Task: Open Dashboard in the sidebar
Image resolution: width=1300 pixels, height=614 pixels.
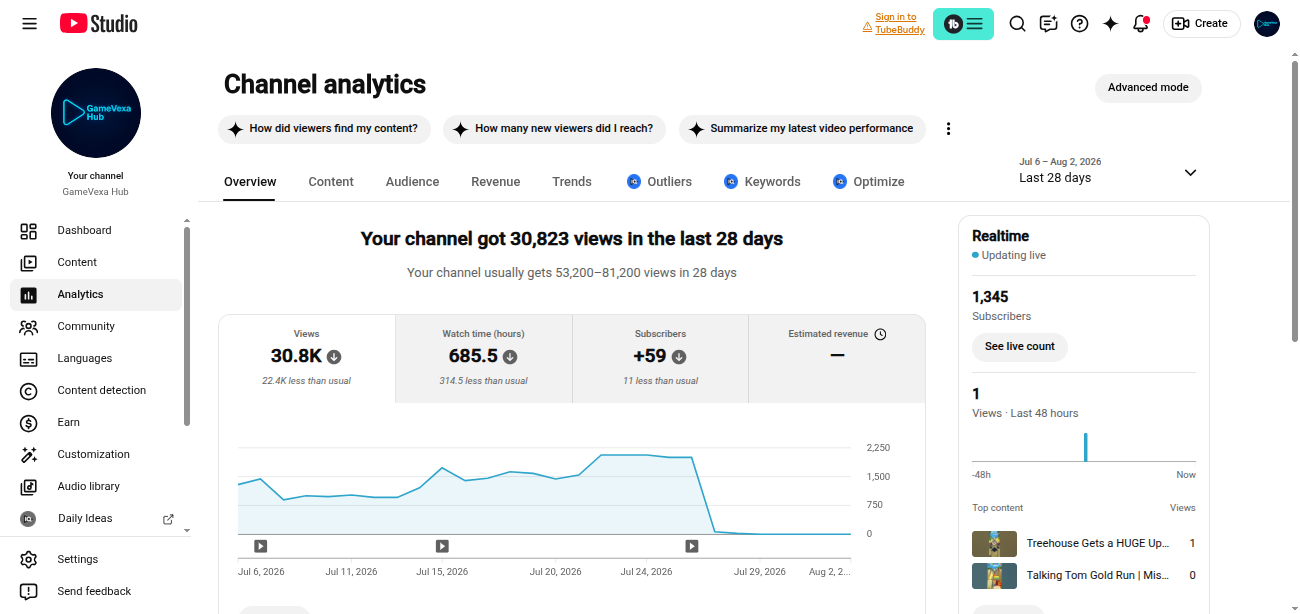Action: 96,230
